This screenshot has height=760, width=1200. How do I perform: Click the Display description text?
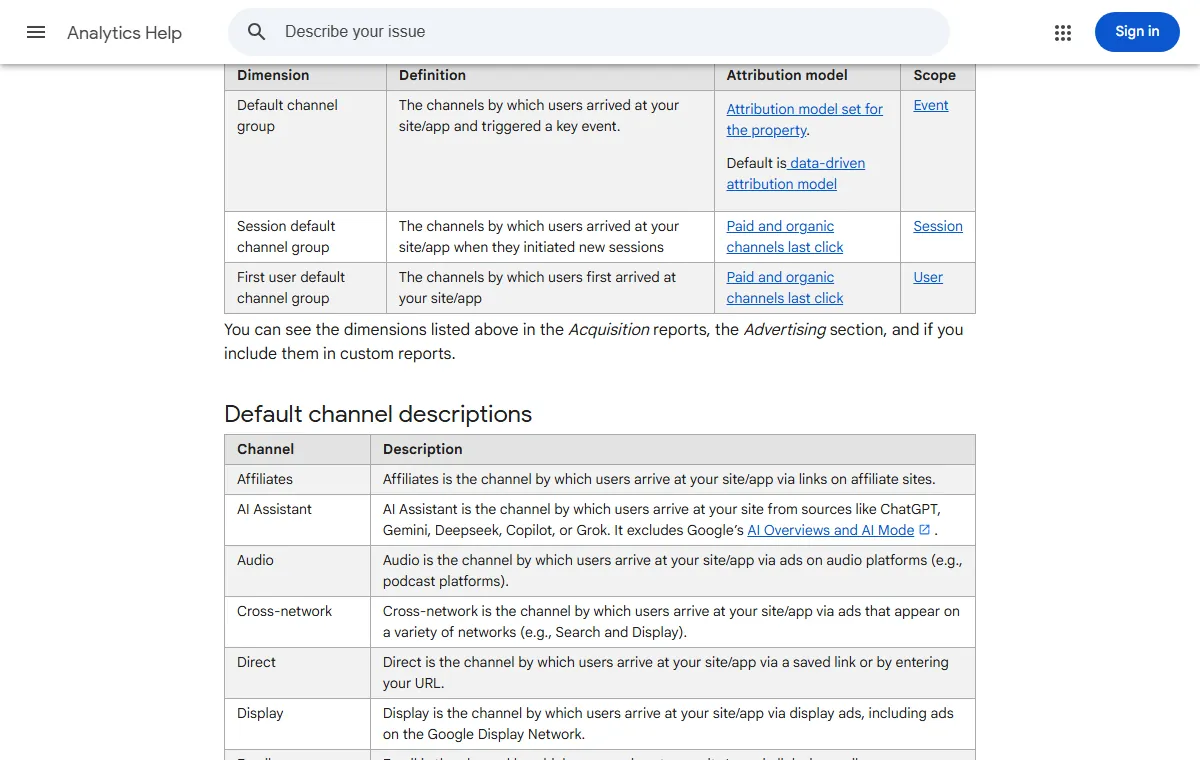668,724
